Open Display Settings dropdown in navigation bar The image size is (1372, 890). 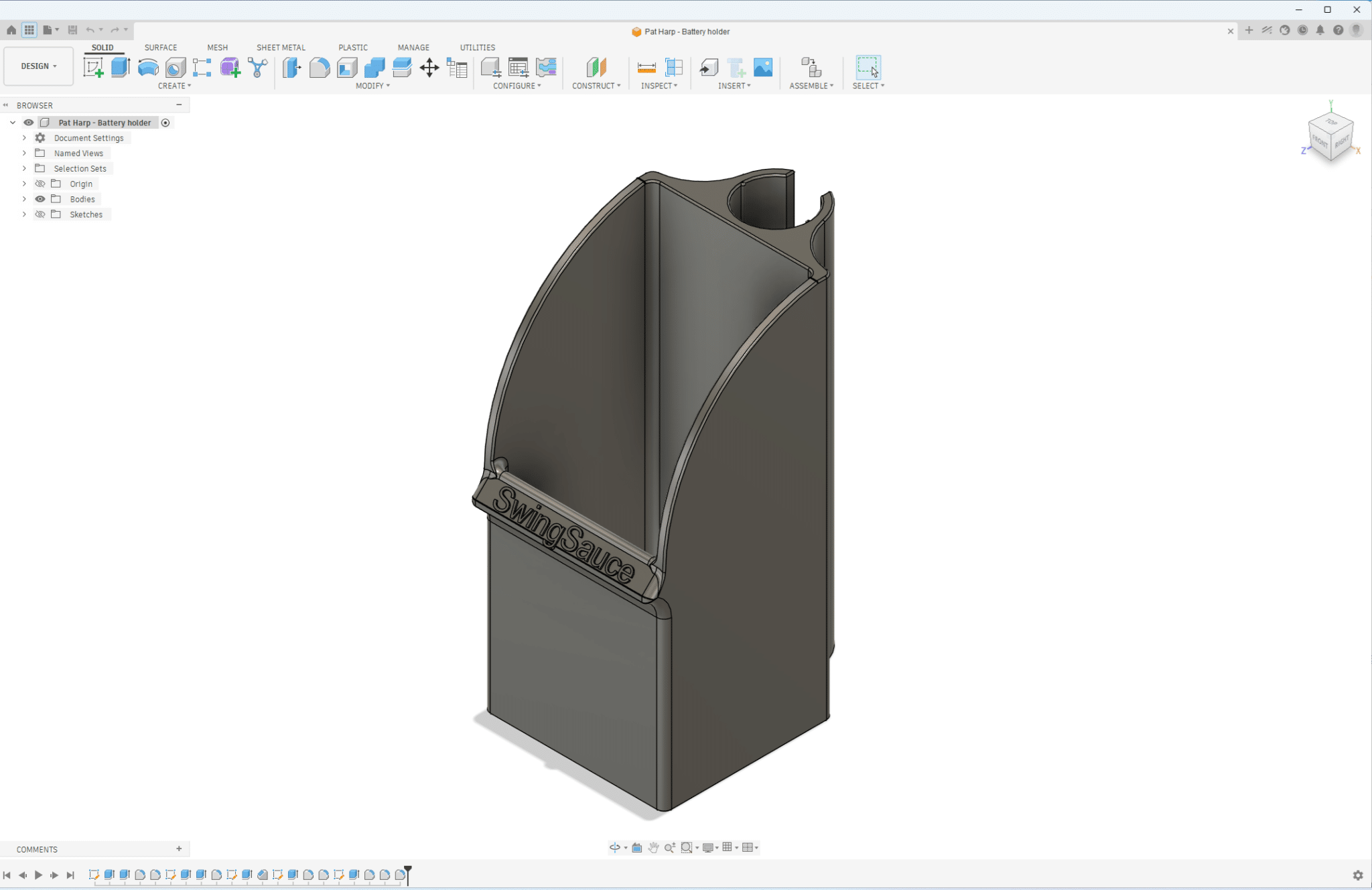[x=710, y=848]
